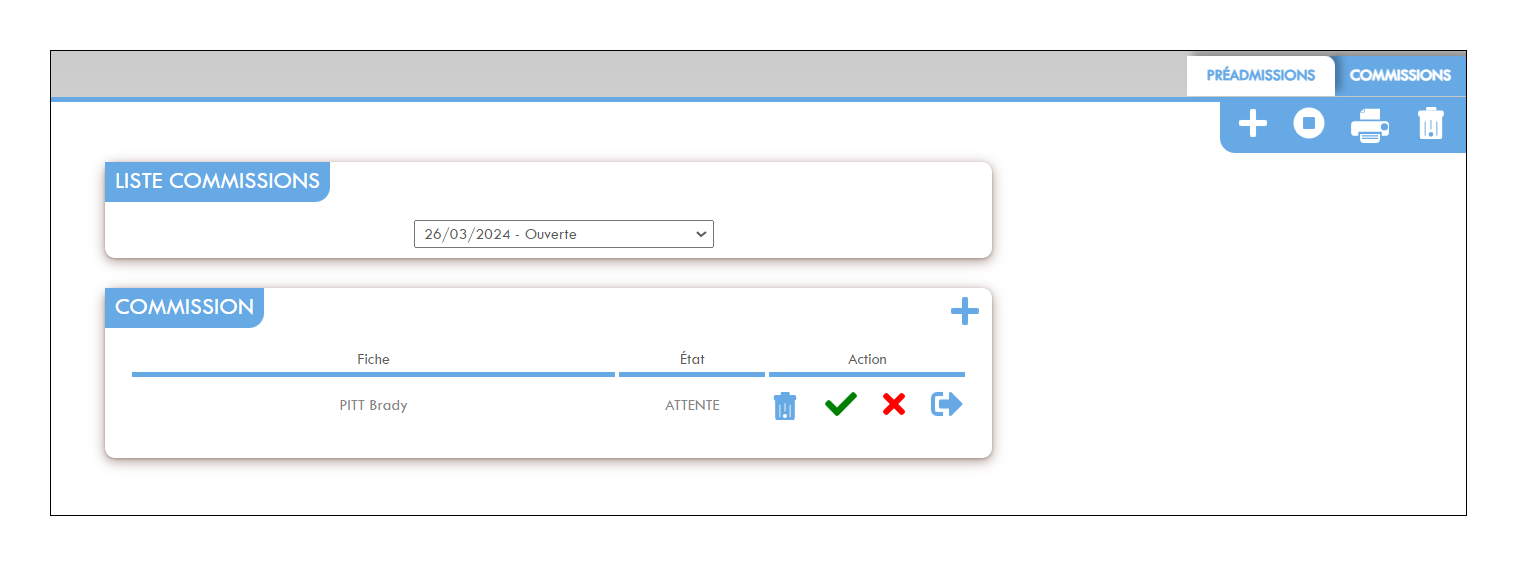
Task: Expand the commission list chevron arrow
Action: [x=700, y=234]
